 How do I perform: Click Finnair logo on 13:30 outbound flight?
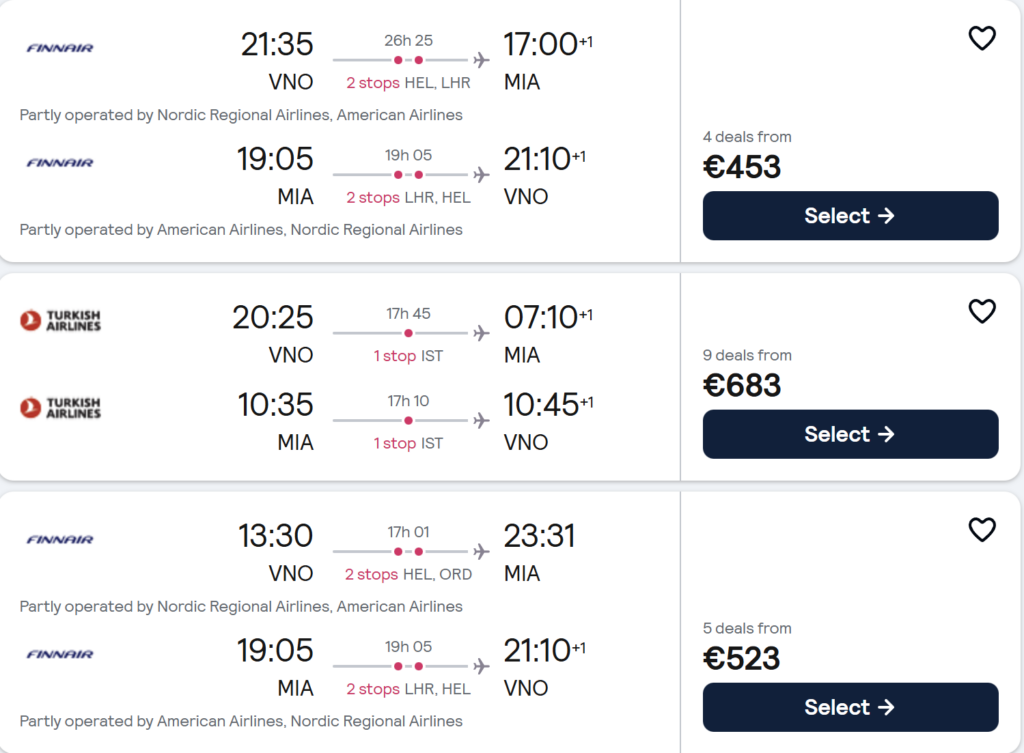(x=60, y=539)
